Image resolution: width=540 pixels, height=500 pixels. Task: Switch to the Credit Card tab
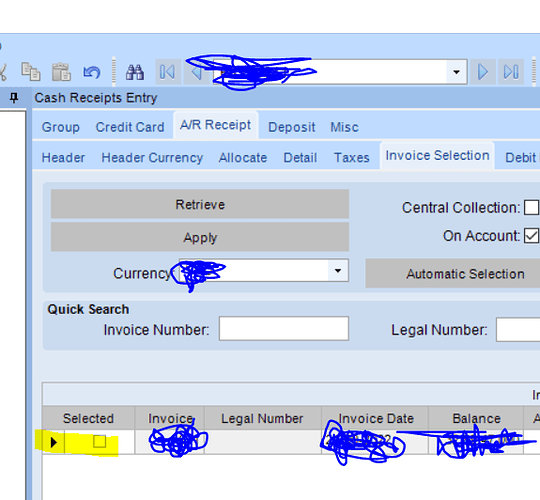[x=130, y=127]
